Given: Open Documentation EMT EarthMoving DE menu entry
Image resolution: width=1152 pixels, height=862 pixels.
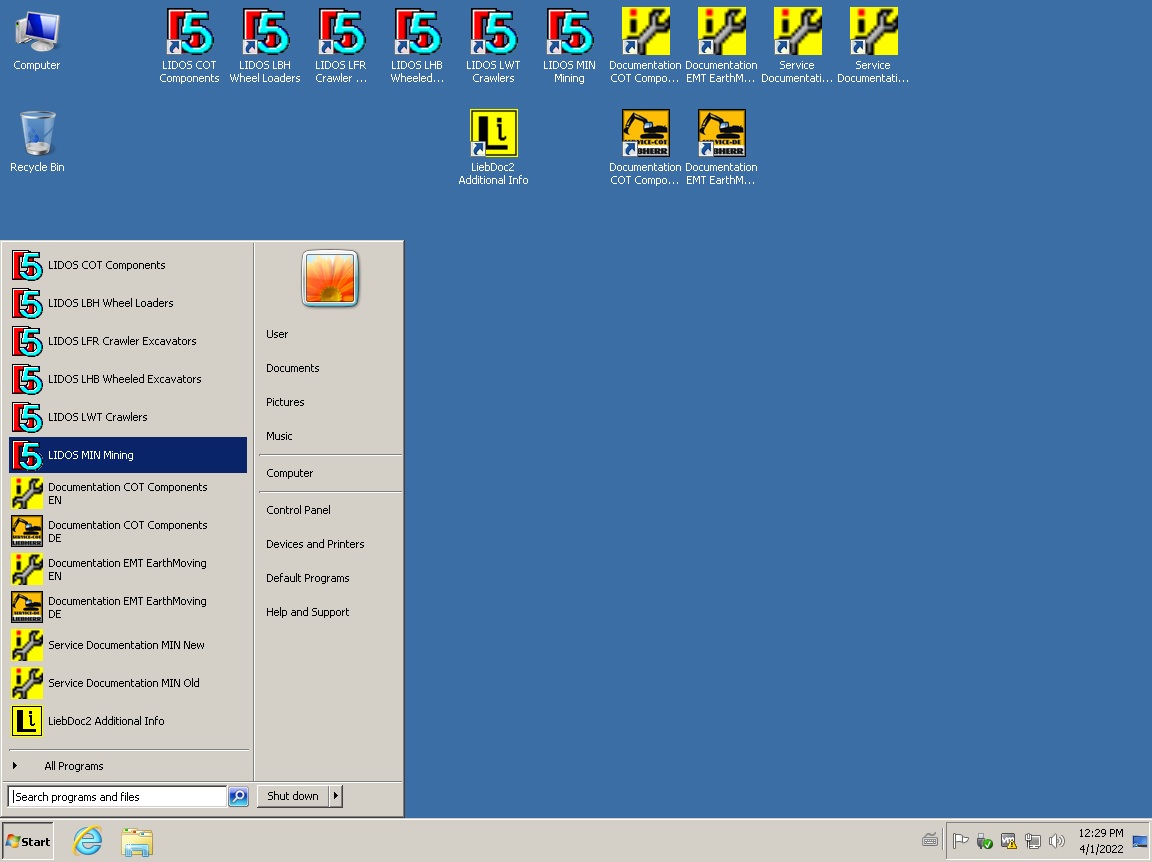Looking at the screenshot, I should (x=128, y=607).
